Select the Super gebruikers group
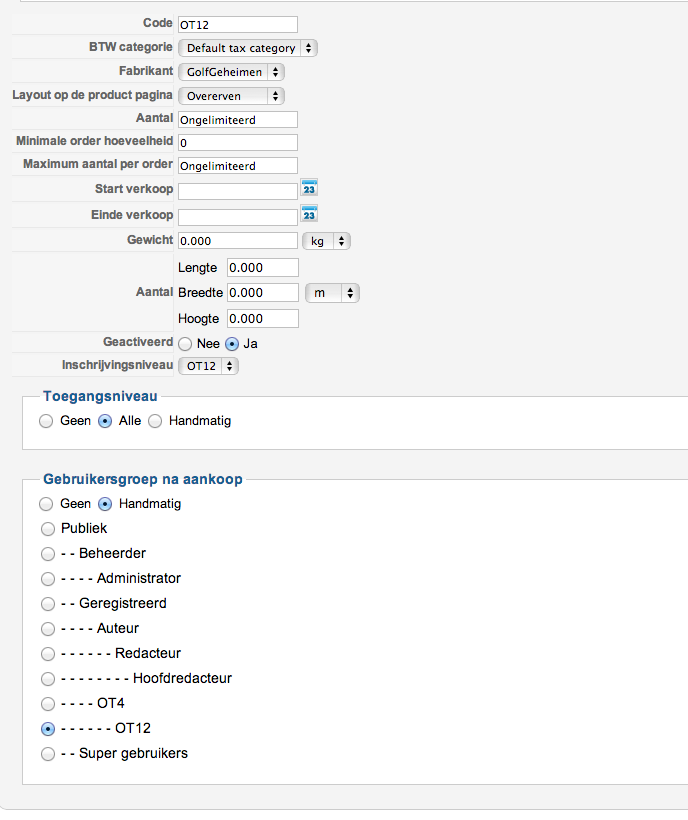 point(48,754)
